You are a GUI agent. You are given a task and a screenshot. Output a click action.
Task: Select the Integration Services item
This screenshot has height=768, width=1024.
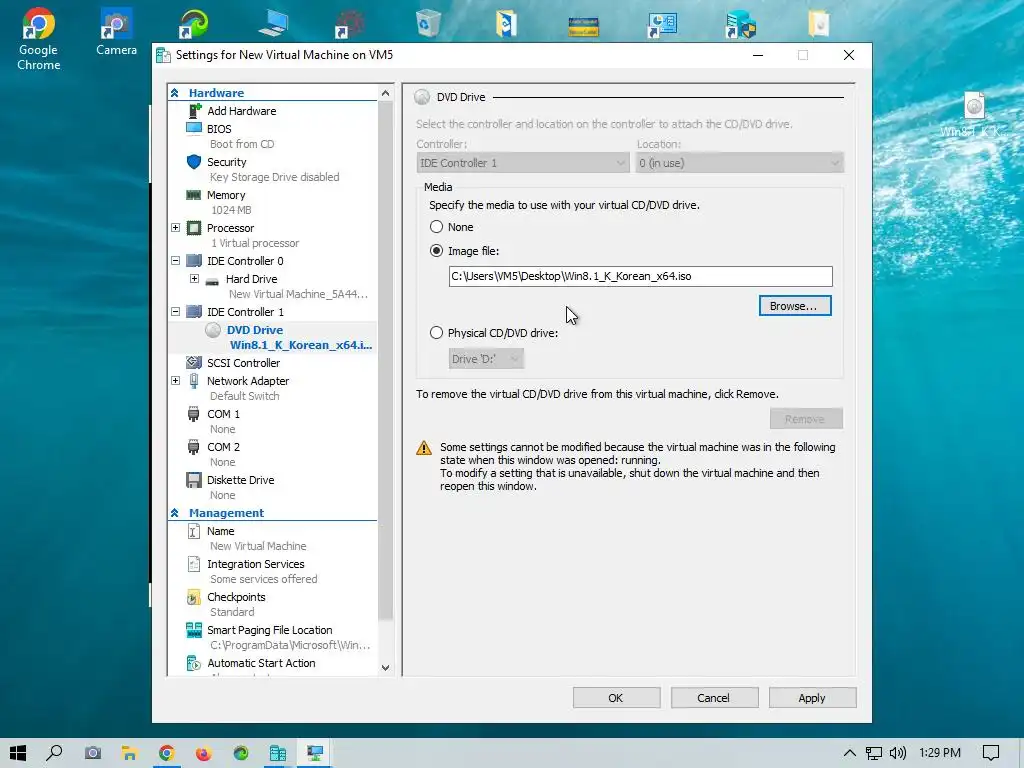[273, 571]
